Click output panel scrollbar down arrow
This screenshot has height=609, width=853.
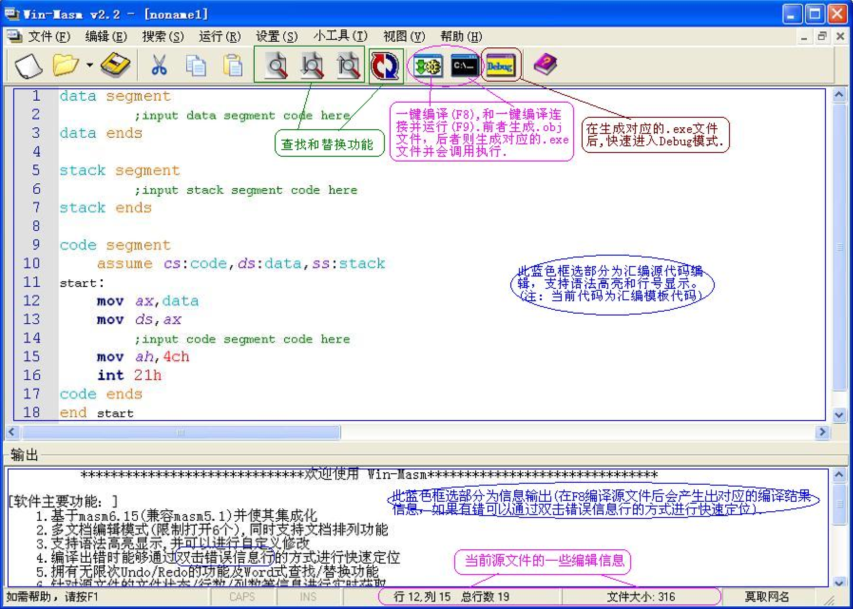pos(839,581)
